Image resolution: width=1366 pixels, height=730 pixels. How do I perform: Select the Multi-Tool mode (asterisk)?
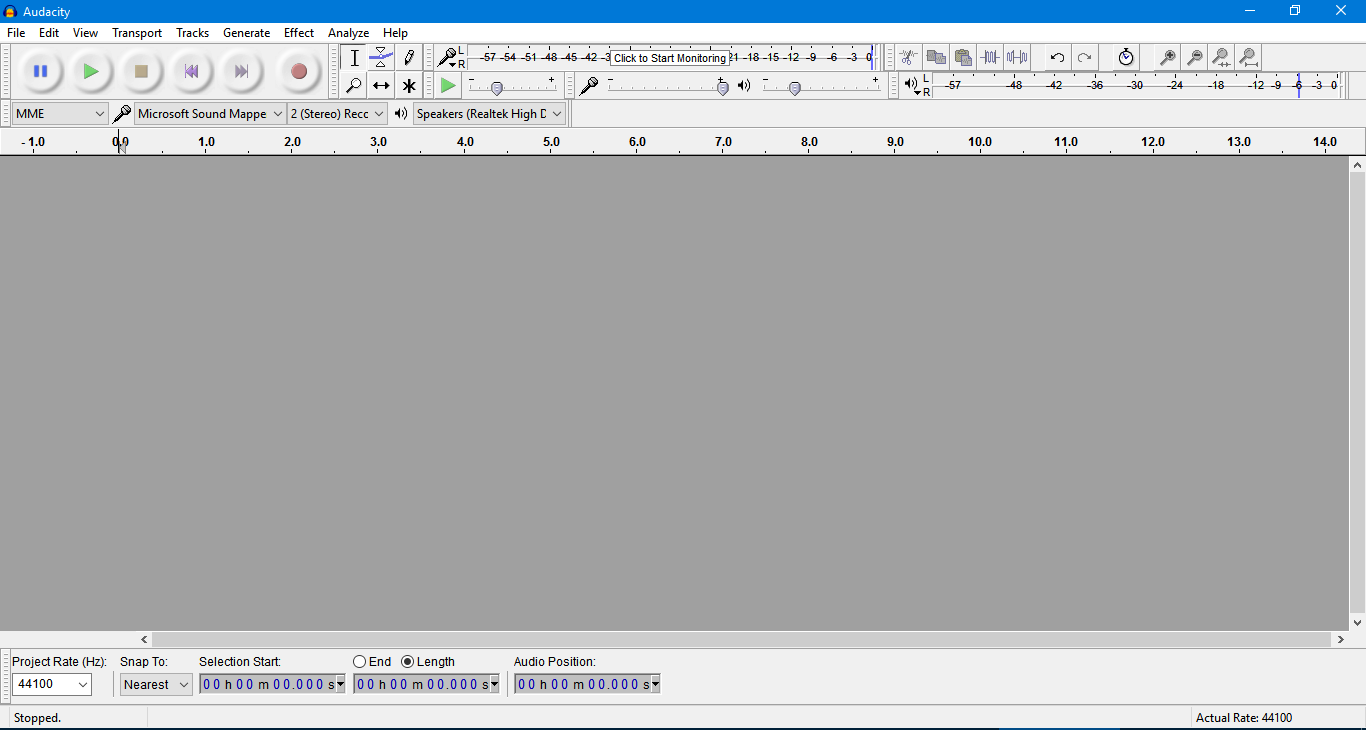[x=408, y=85]
